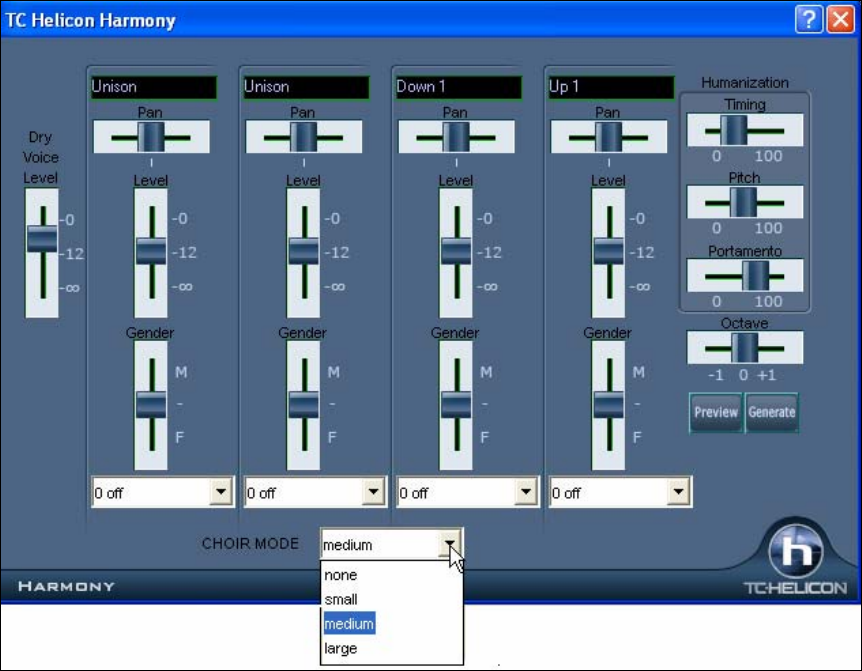Click the second Unison voice Pan slider
The height and width of the screenshot is (671, 862).
[303, 137]
